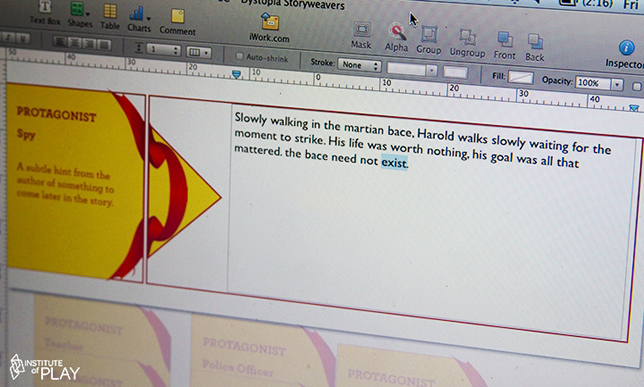
Task: Click the word Harold in the story
Action: click(x=436, y=136)
